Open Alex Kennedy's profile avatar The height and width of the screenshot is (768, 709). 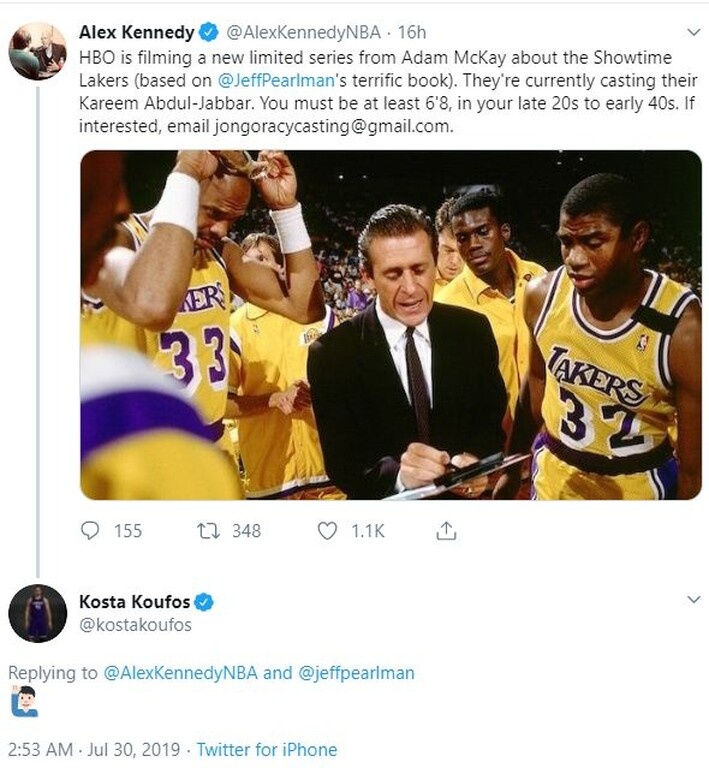point(37,51)
